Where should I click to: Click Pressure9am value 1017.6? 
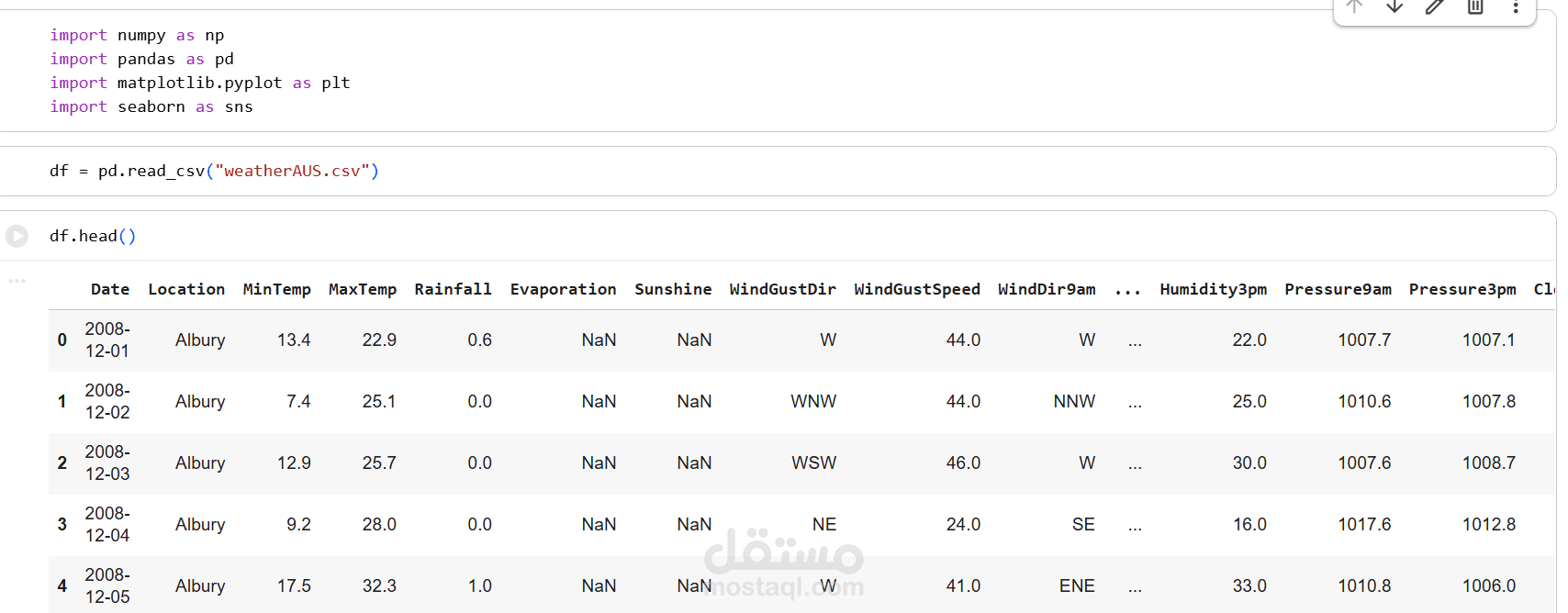click(1364, 524)
